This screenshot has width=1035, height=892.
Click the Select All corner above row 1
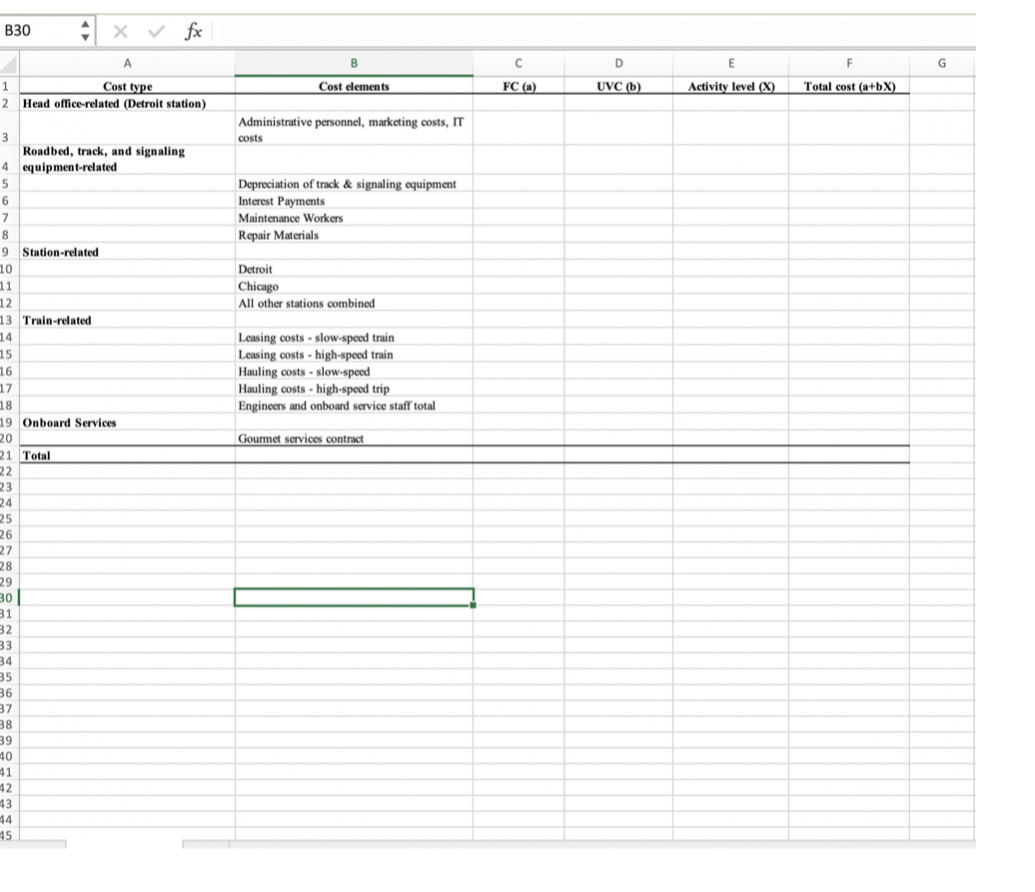(10, 62)
